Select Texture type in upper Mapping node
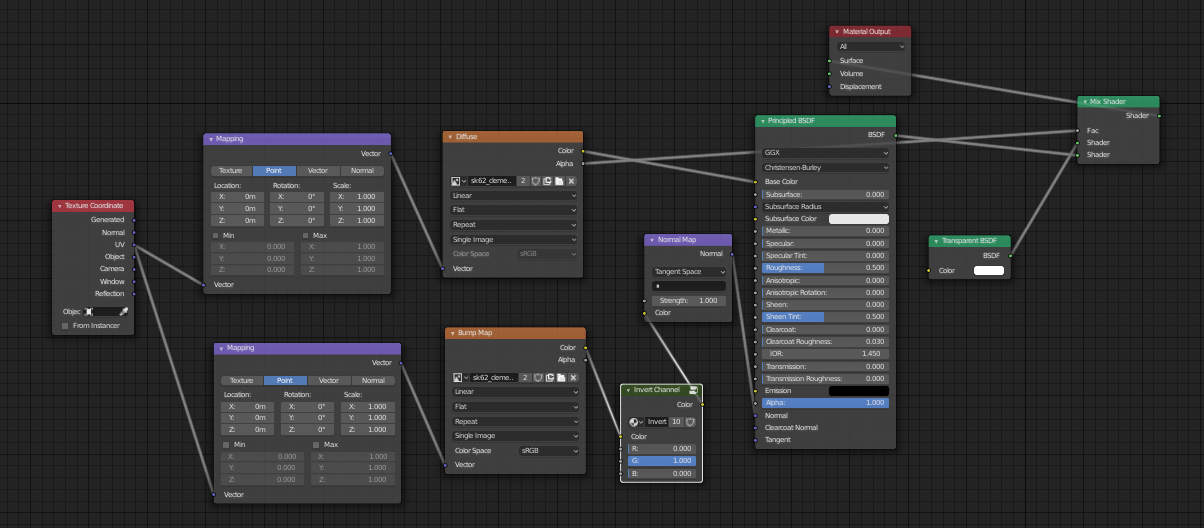 [231, 171]
